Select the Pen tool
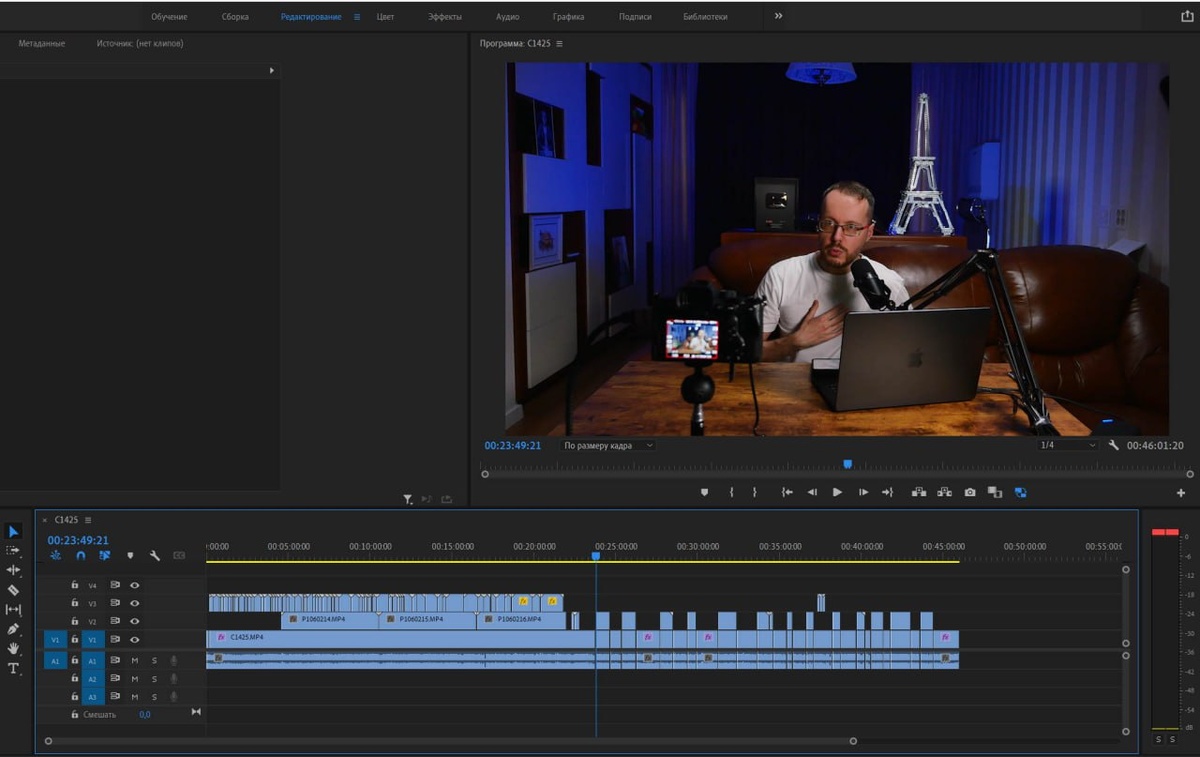The image size is (1200, 757). [13, 629]
